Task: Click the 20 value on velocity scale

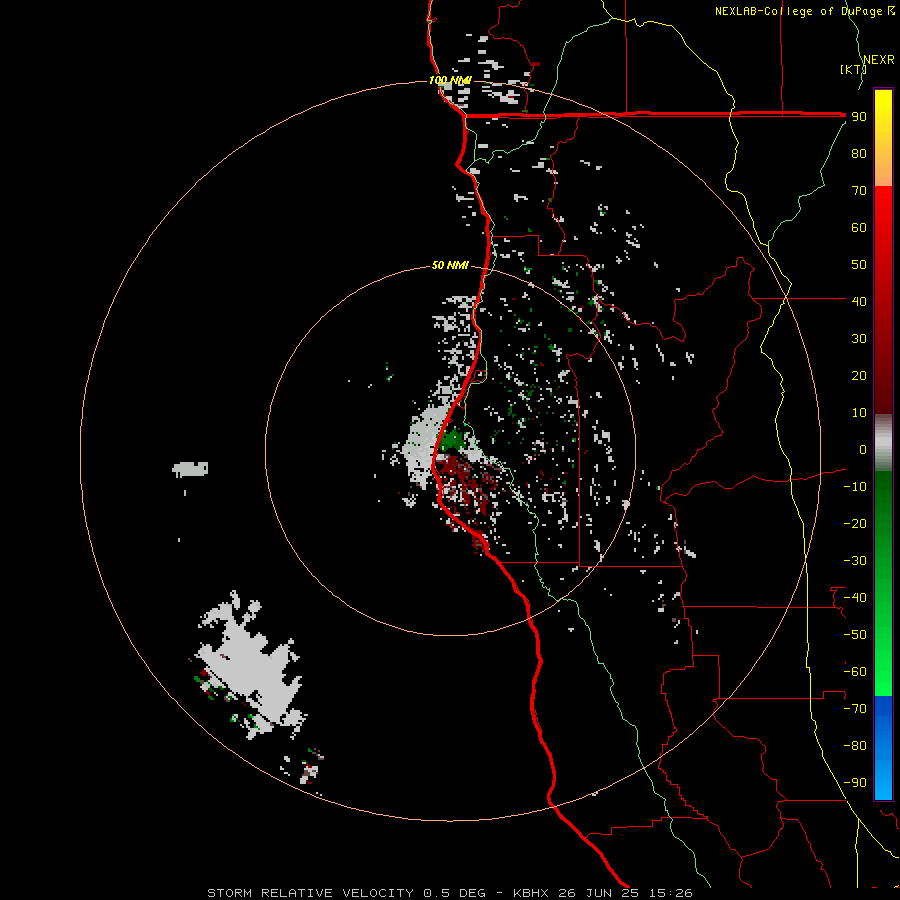Action: click(x=859, y=375)
